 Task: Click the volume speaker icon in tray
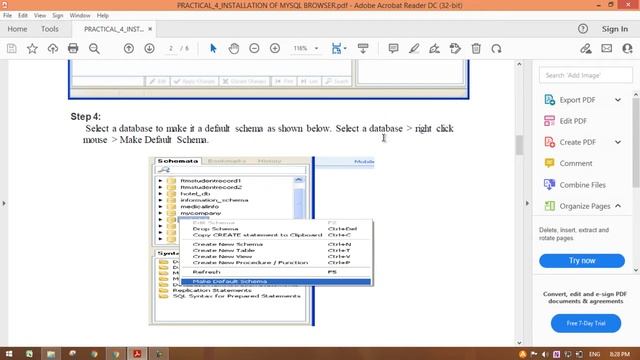click(544, 354)
